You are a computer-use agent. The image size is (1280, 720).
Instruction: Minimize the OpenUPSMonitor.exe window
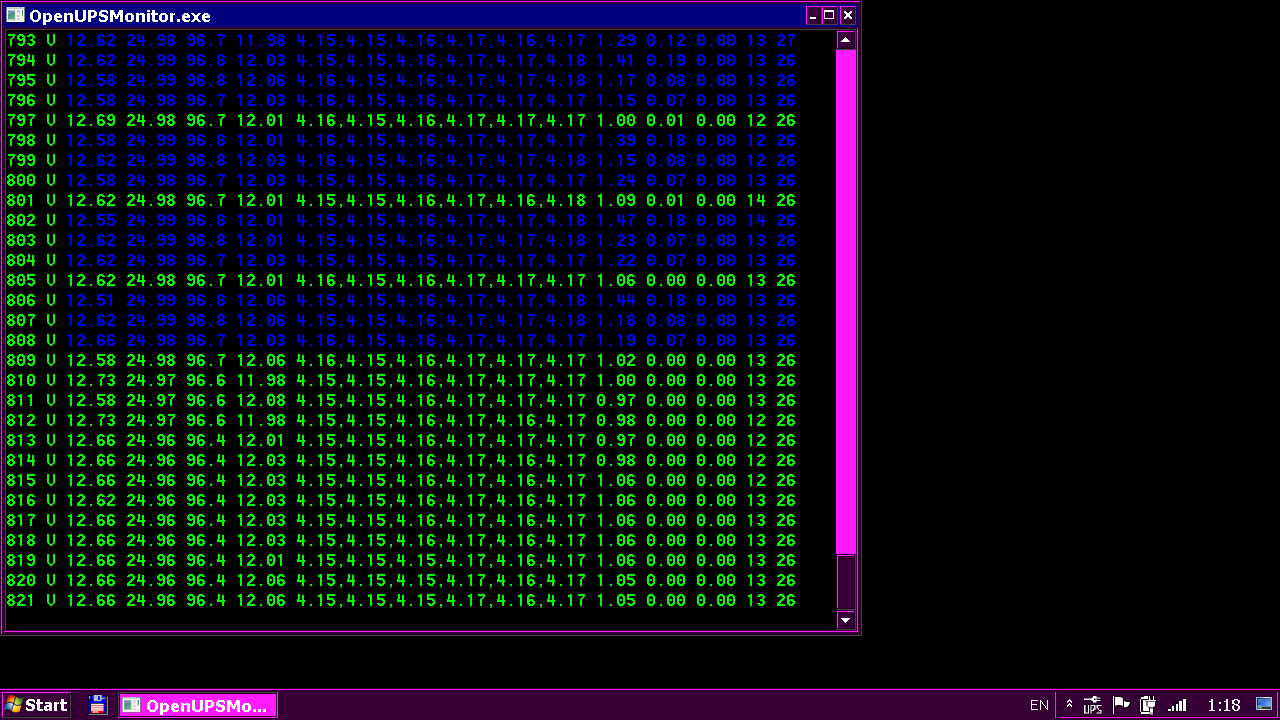tap(813, 15)
